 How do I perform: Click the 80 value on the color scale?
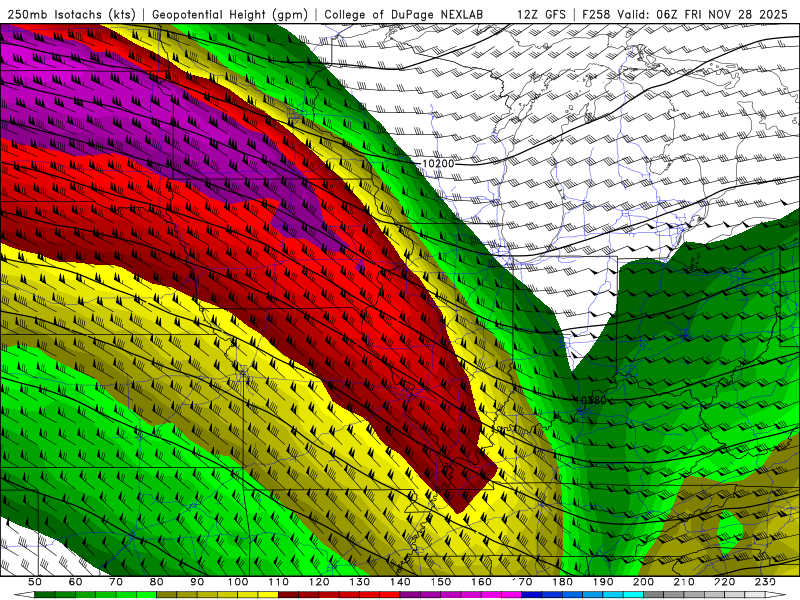(156, 582)
